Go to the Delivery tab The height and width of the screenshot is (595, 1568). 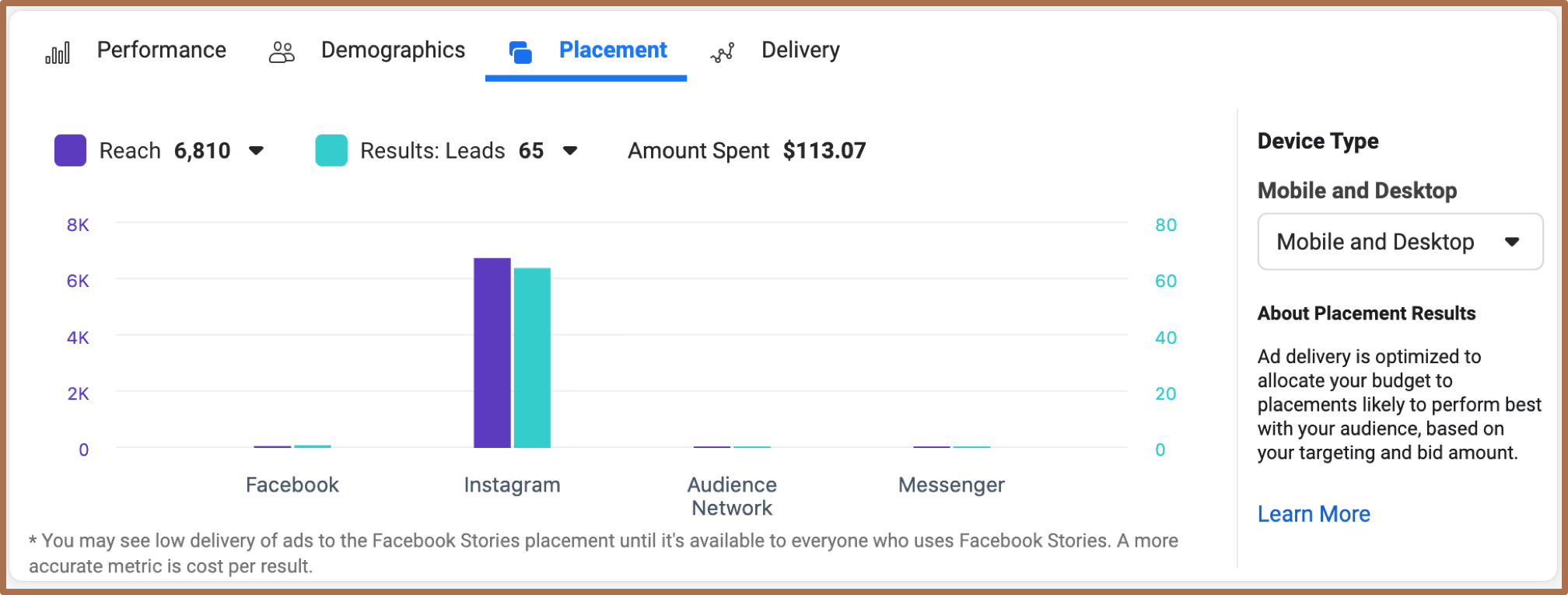pos(800,51)
